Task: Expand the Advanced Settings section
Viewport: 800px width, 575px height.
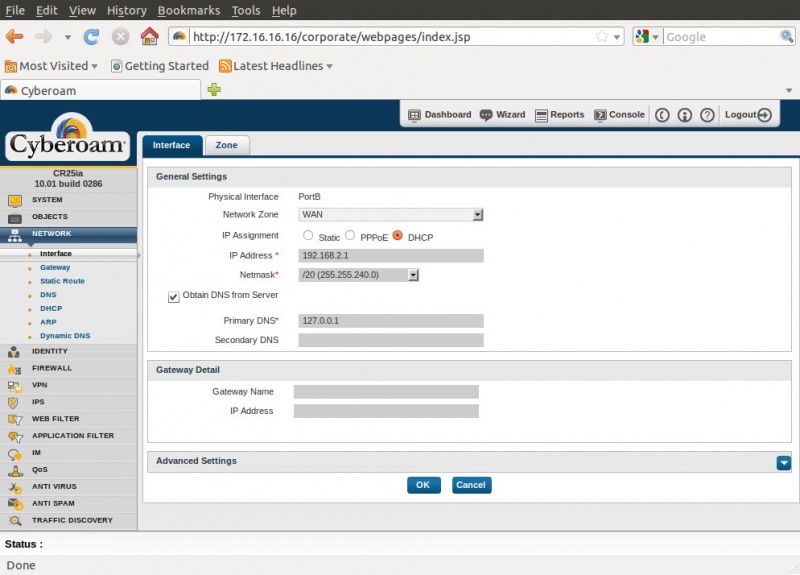Action: click(783, 462)
